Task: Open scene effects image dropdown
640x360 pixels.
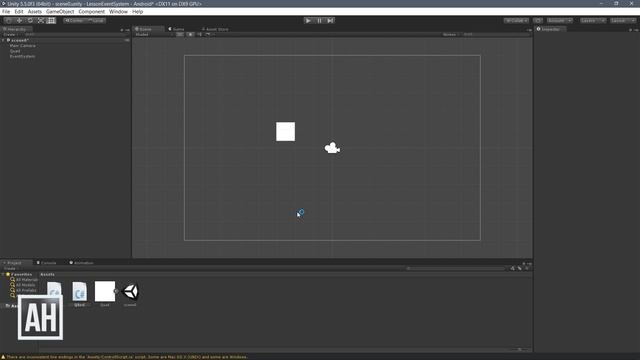Action: (209, 35)
